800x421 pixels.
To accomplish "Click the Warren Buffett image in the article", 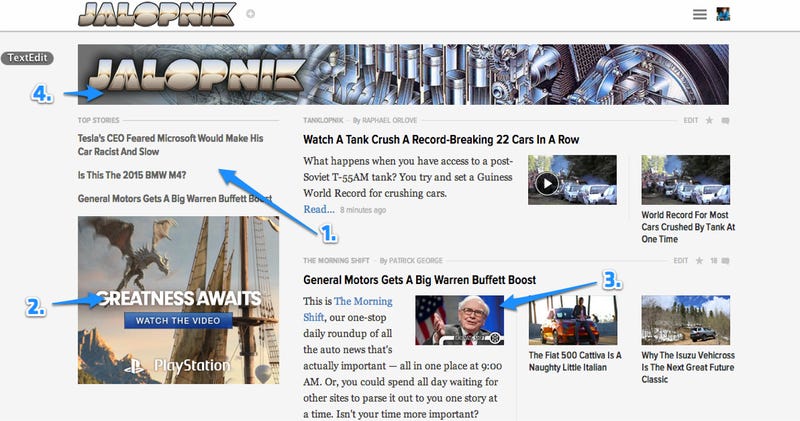I will click(460, 320).
